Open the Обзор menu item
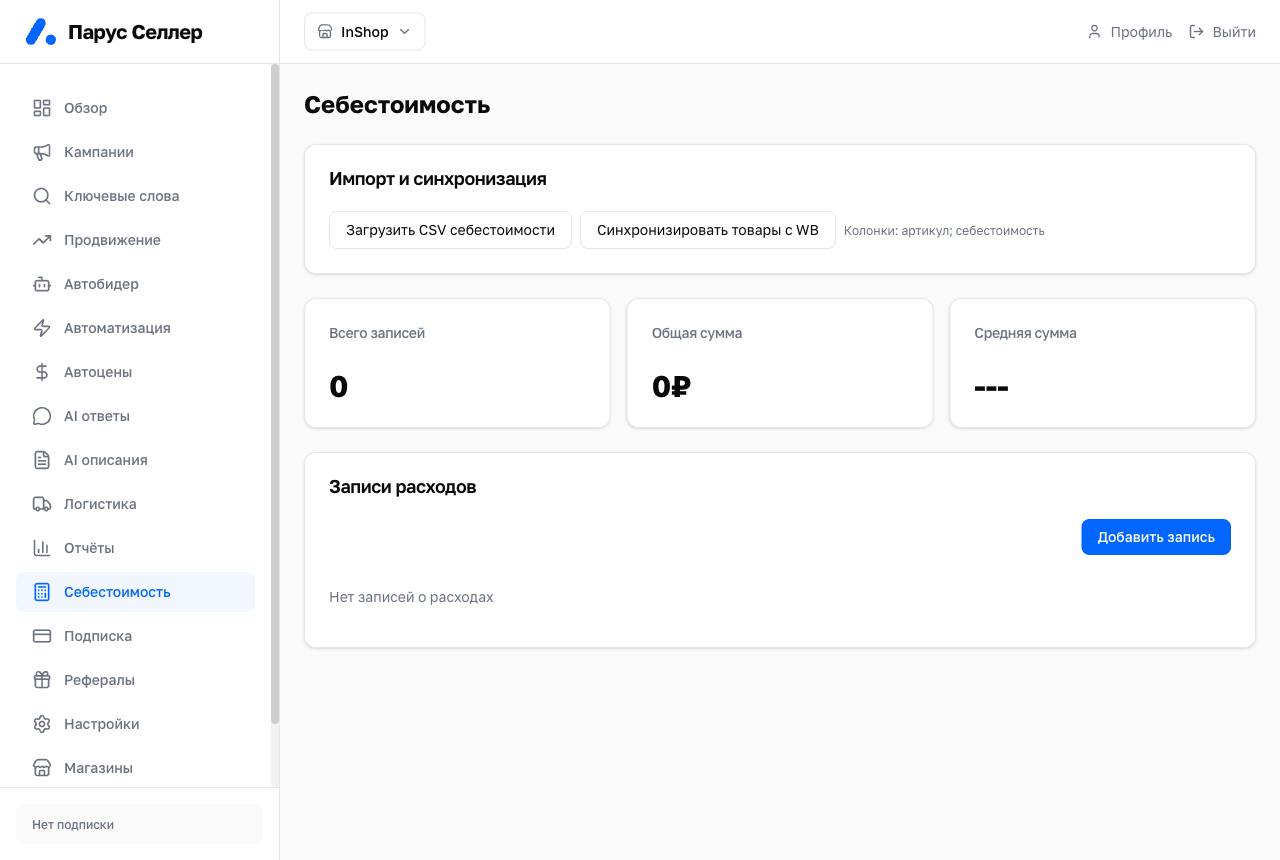1280x860 pixels. tap(136, 108)
